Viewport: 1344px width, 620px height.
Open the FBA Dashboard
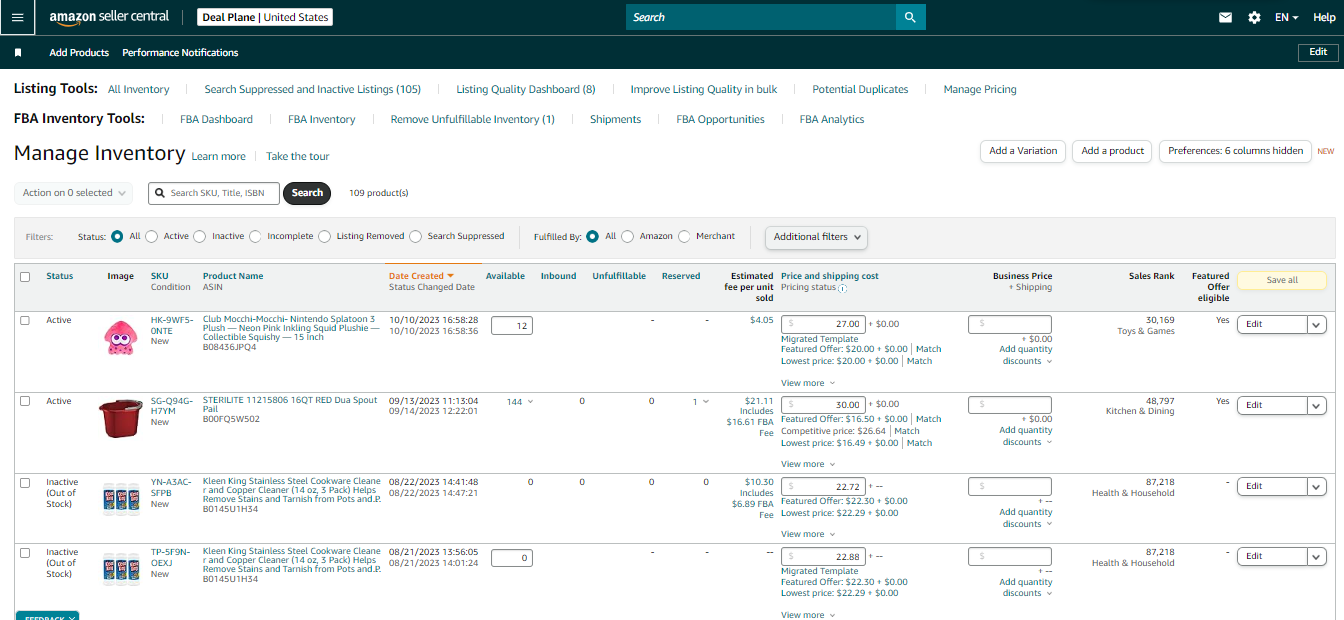point(217,119)
